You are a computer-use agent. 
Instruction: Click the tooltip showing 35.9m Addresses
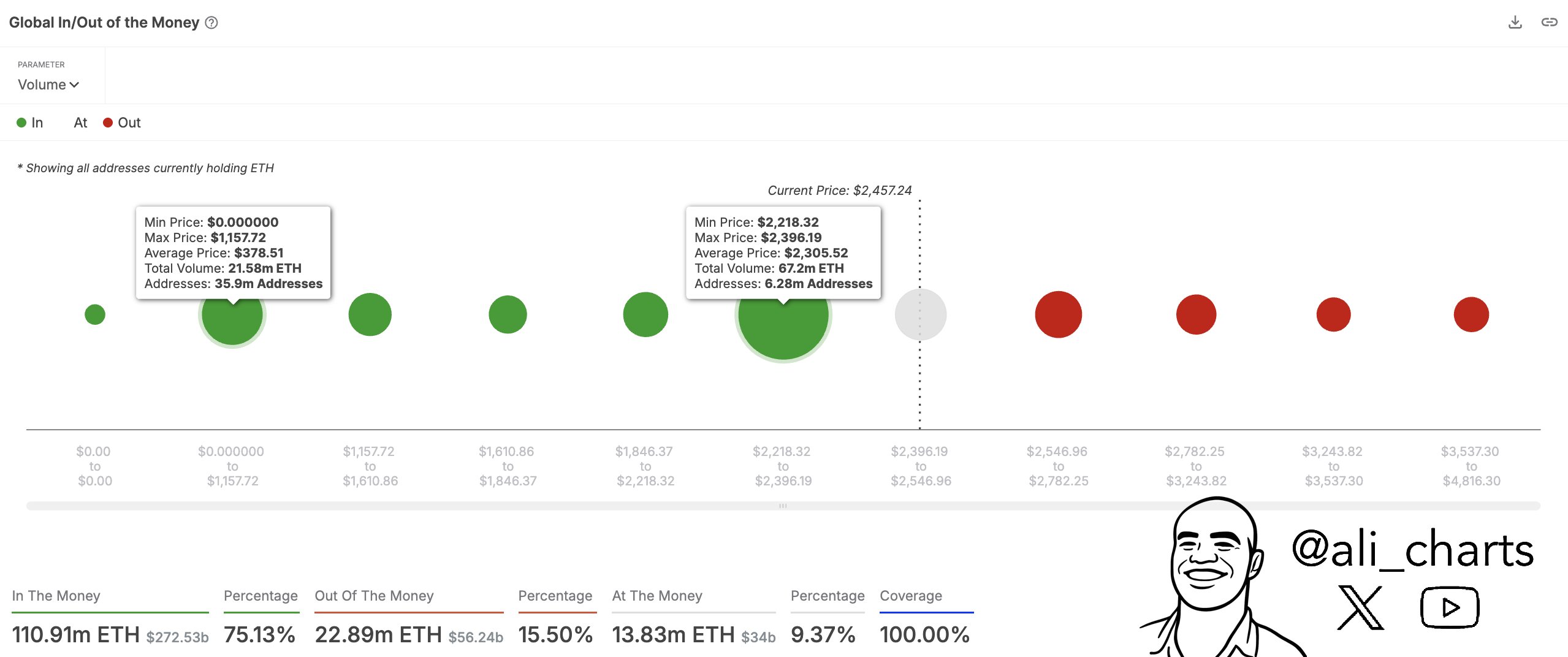click(233, 253)
